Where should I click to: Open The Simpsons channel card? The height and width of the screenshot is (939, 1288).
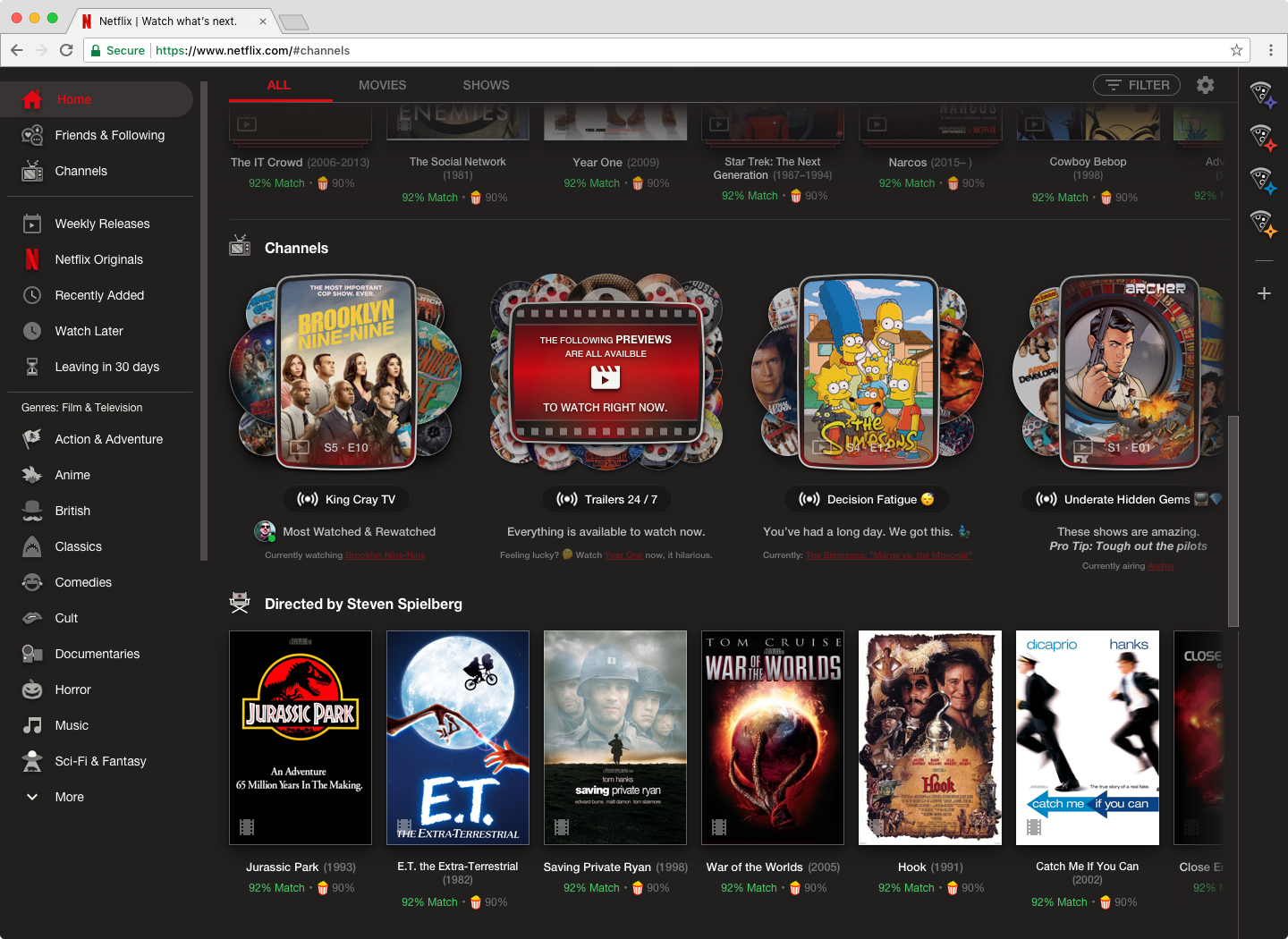coord(868,372)
